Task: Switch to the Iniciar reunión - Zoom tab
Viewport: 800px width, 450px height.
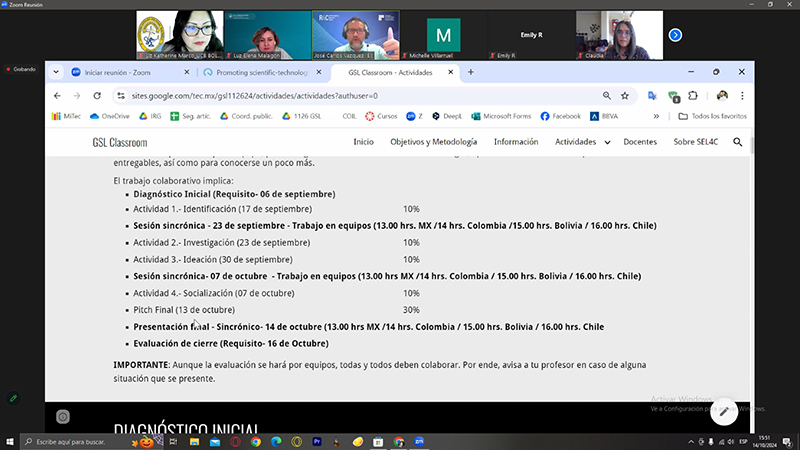Action: pyautogui.click(x=108, y=72)
